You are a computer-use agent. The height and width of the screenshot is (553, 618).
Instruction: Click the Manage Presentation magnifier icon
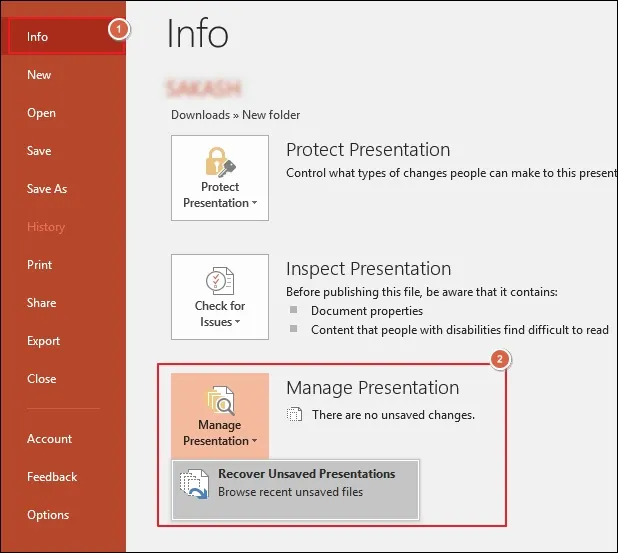[x=221, y=400]
